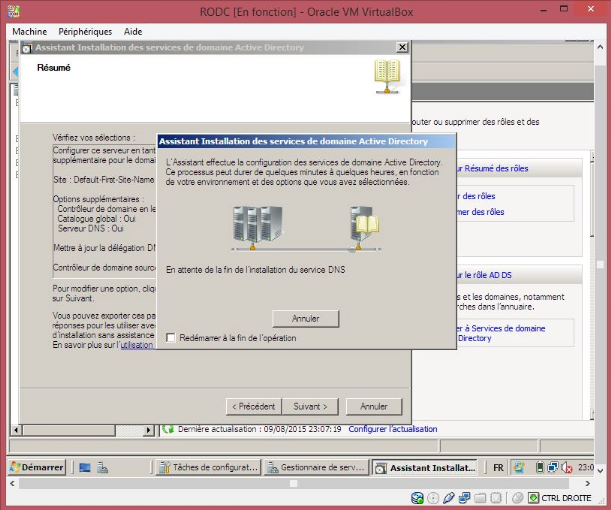Screen dimensions: 611x510
Task: Click the FR language indicator in taskbar
Action: point(499,467)
